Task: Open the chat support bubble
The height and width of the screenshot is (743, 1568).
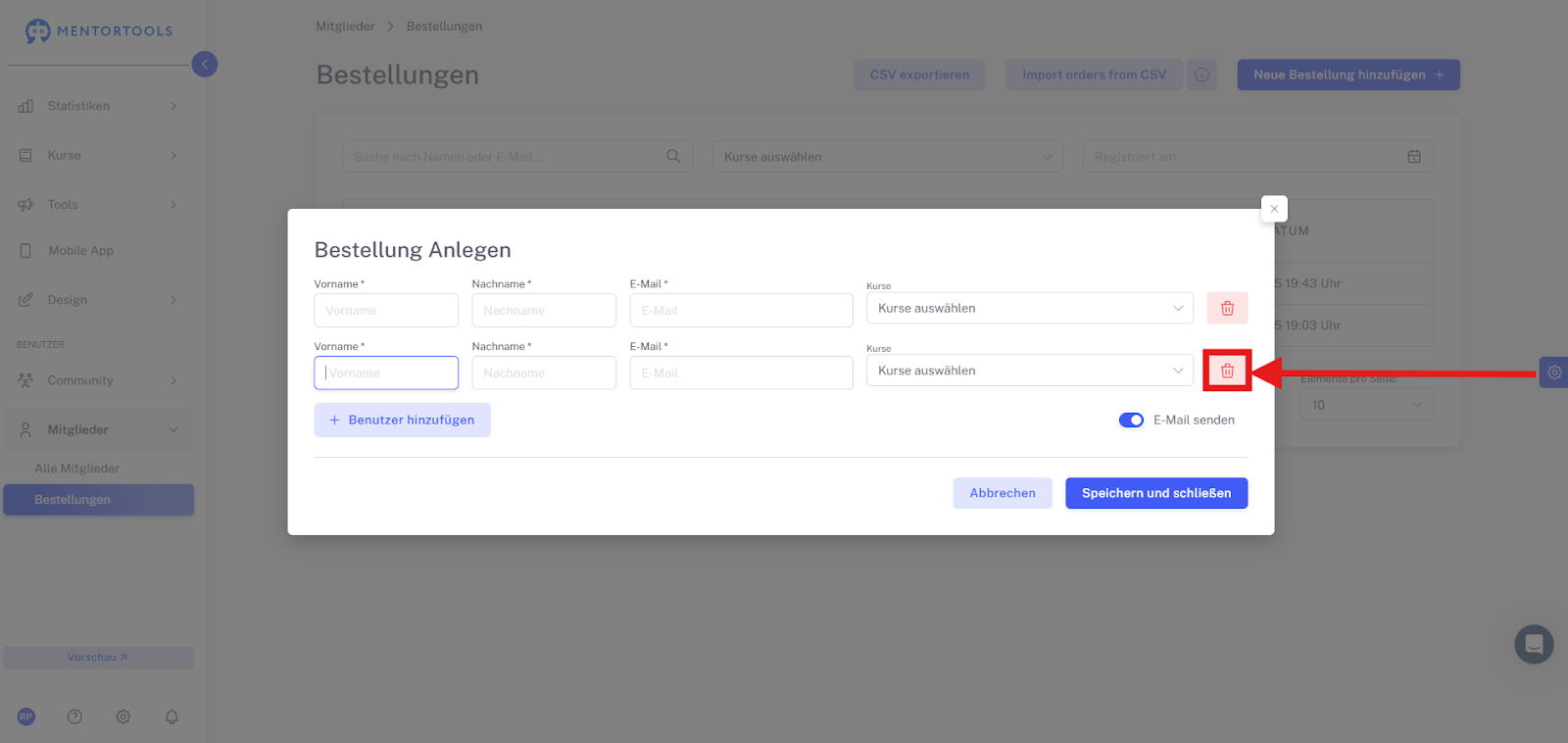Action: [1534, 644]
